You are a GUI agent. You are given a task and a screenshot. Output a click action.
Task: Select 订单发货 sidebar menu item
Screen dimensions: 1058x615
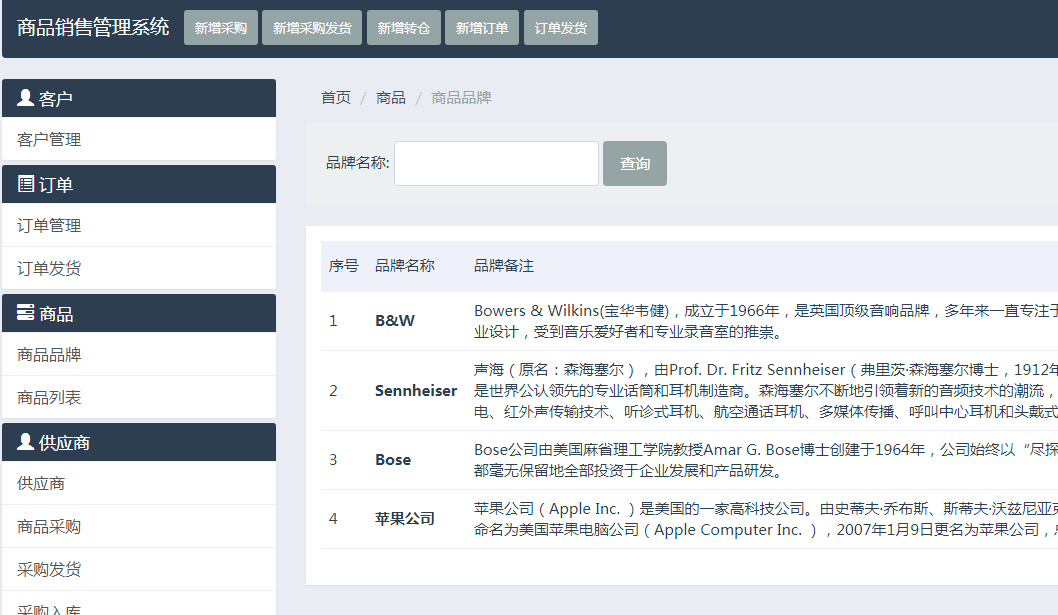[x=49, y=269]
